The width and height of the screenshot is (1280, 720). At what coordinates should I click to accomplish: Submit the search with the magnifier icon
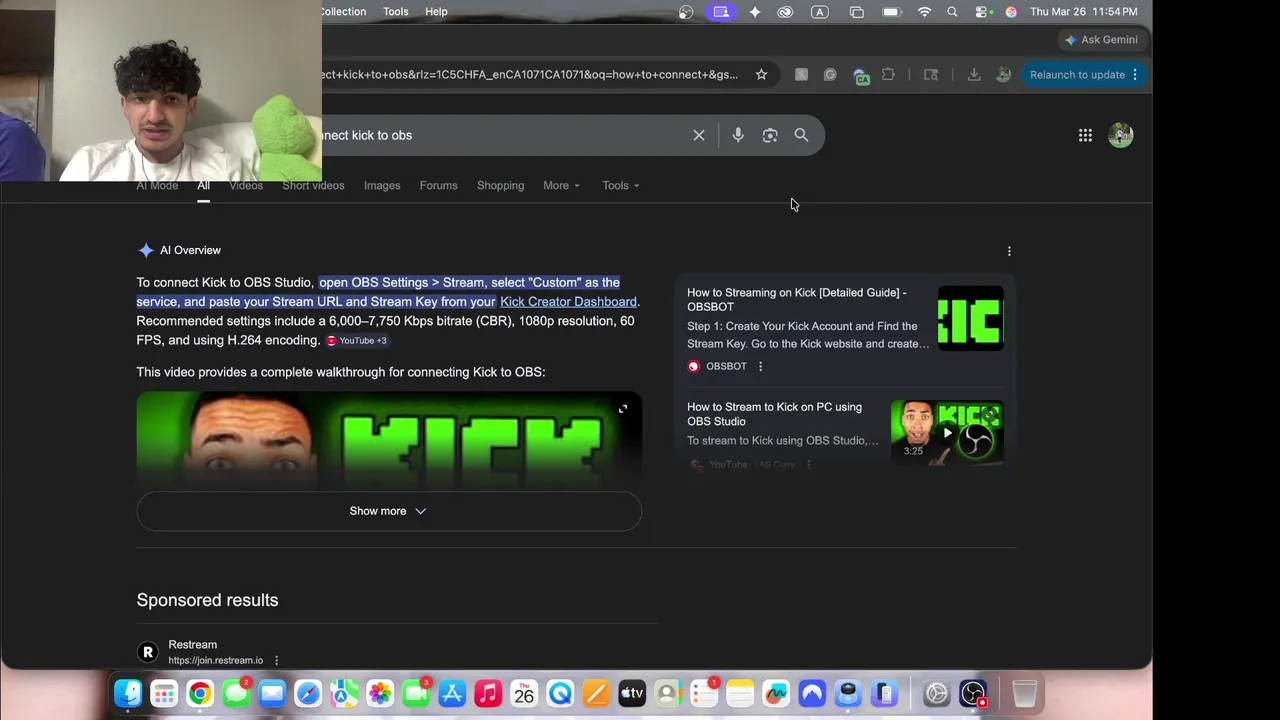tap(801, 135)
